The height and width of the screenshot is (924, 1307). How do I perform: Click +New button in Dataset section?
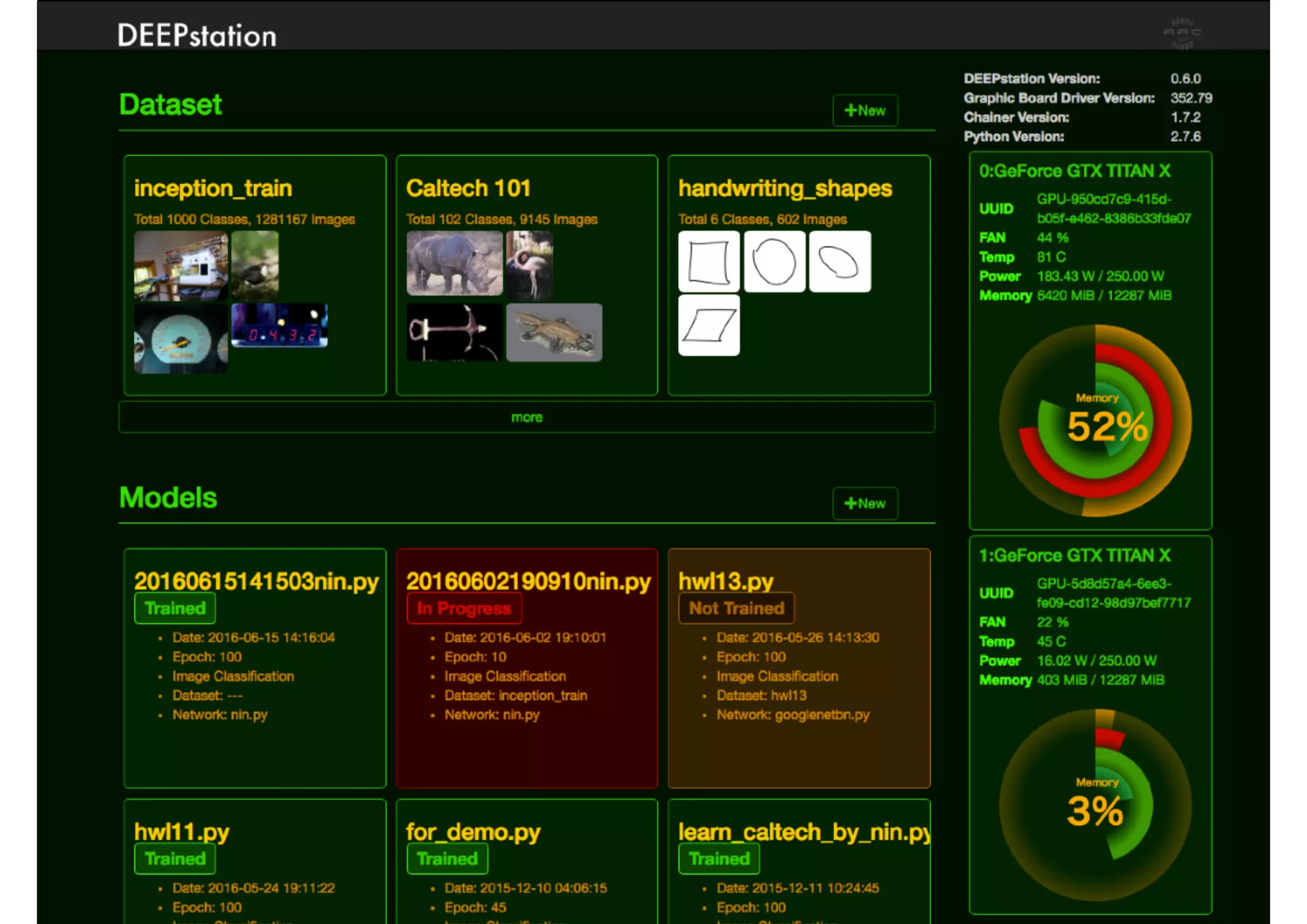865,110
